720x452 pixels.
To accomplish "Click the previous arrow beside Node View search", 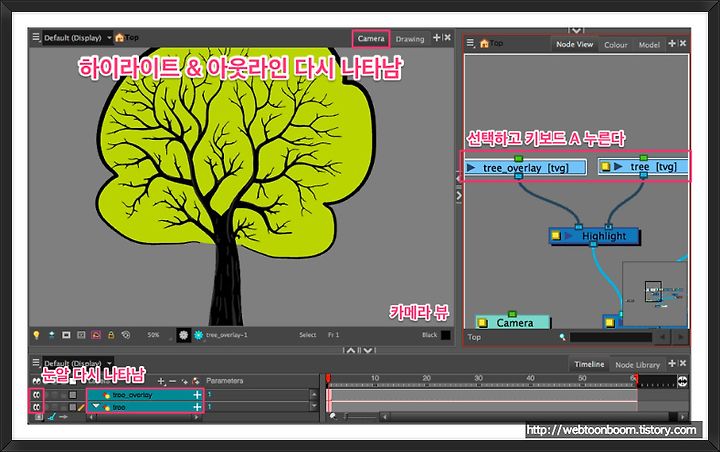I will [662, 337].
